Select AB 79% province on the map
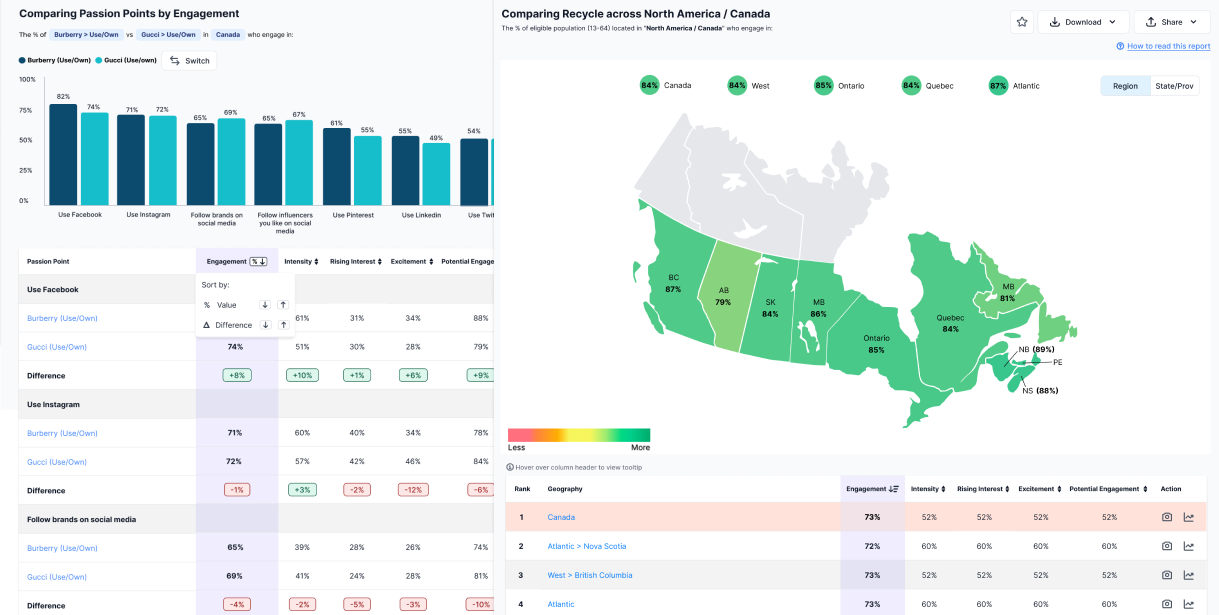 pyautogui.click(x=723, y=296)
